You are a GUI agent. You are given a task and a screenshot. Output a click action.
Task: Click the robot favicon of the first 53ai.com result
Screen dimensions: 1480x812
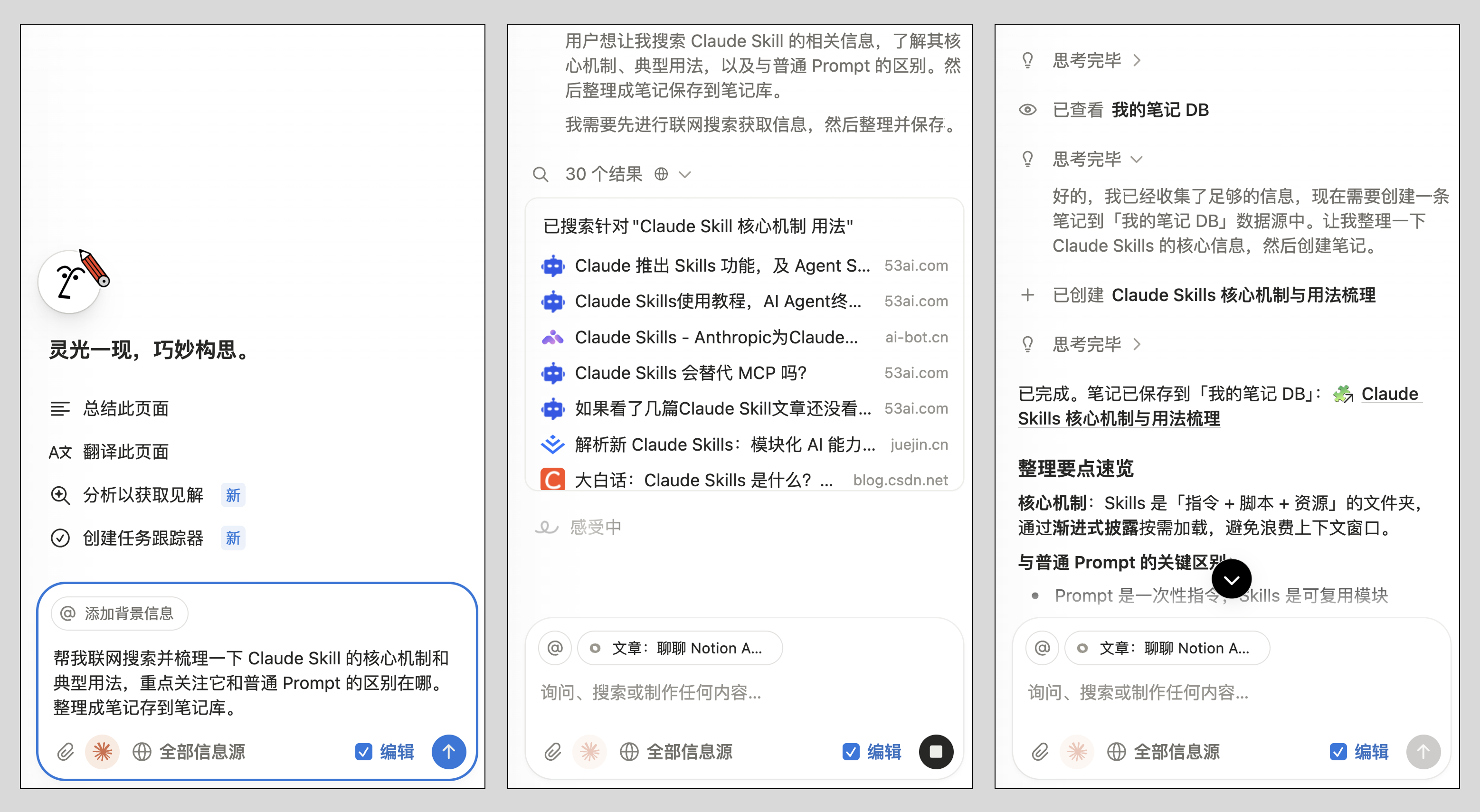[x=553, y=265]
